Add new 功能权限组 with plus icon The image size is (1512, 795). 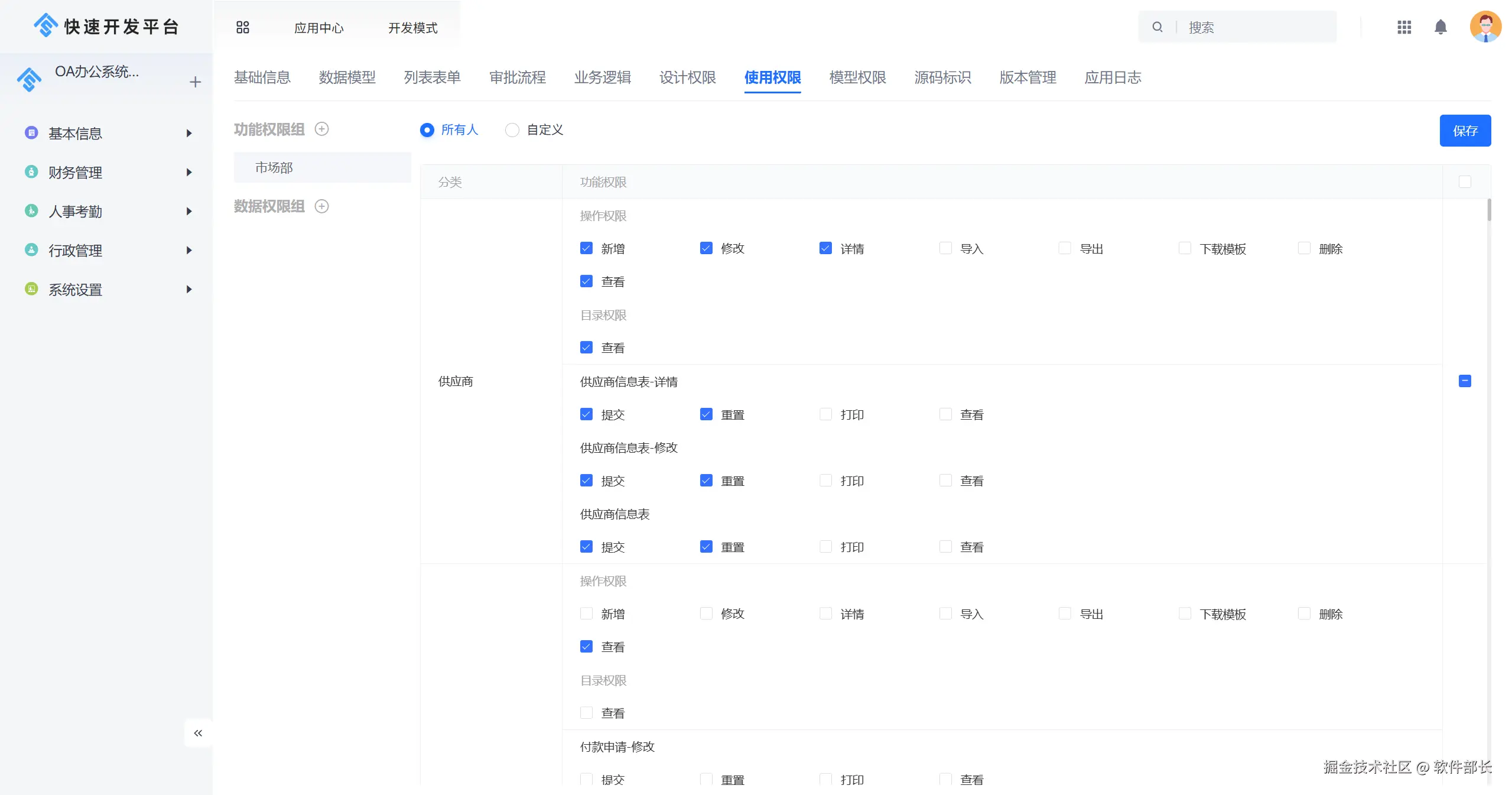tap(321, 129)
